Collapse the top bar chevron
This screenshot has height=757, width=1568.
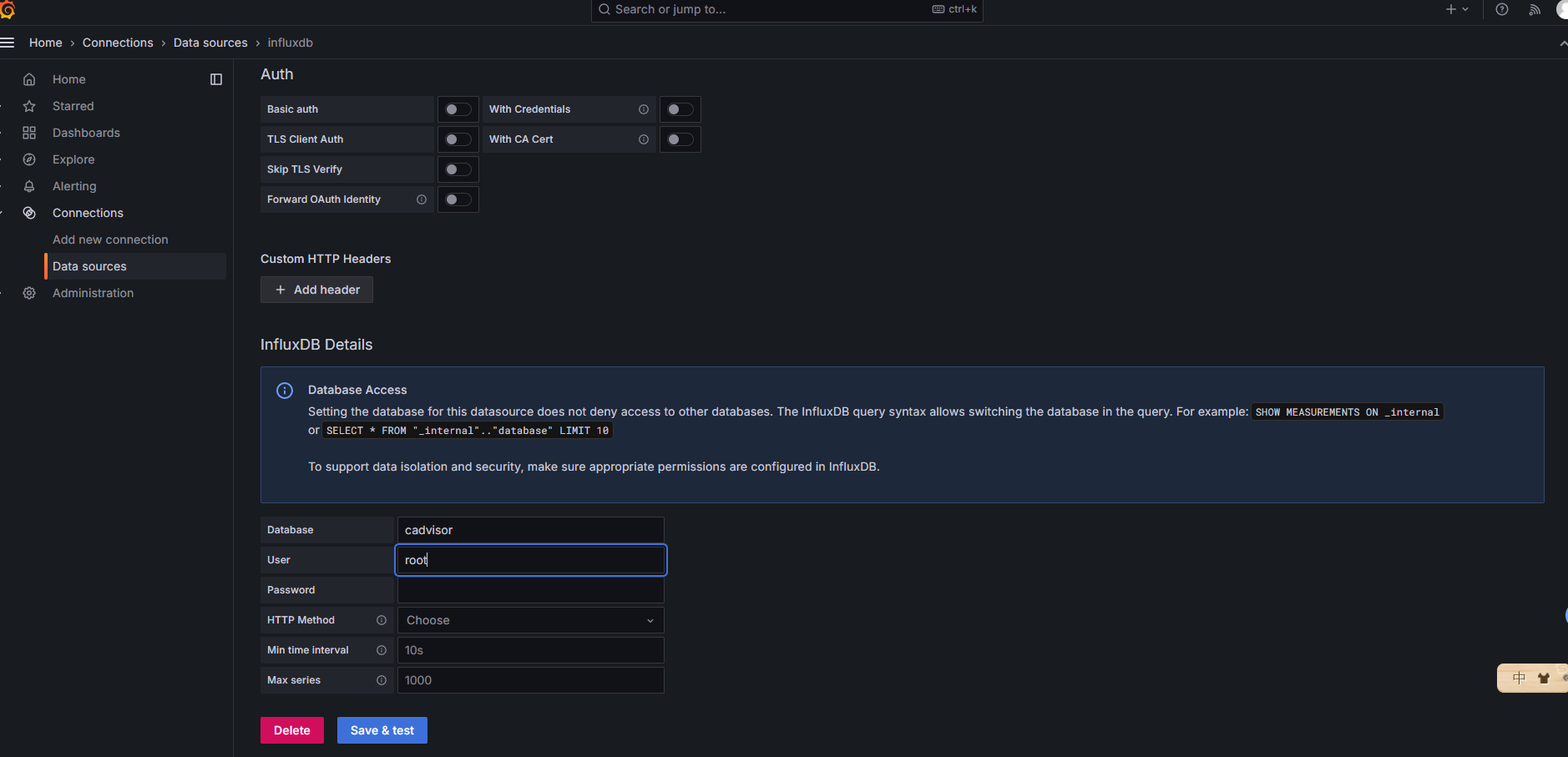1563,43
